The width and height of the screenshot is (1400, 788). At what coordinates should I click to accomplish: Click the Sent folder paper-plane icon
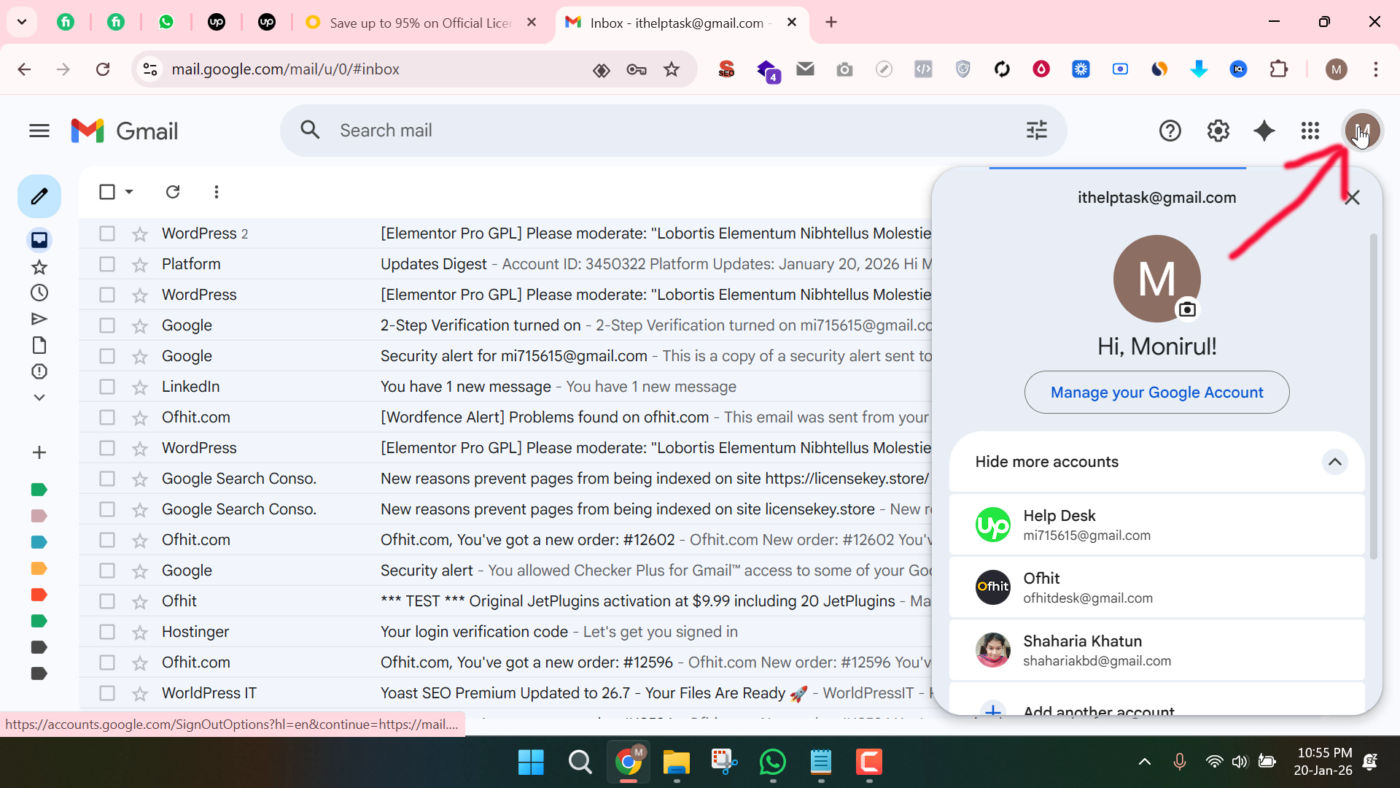point(38,318)
